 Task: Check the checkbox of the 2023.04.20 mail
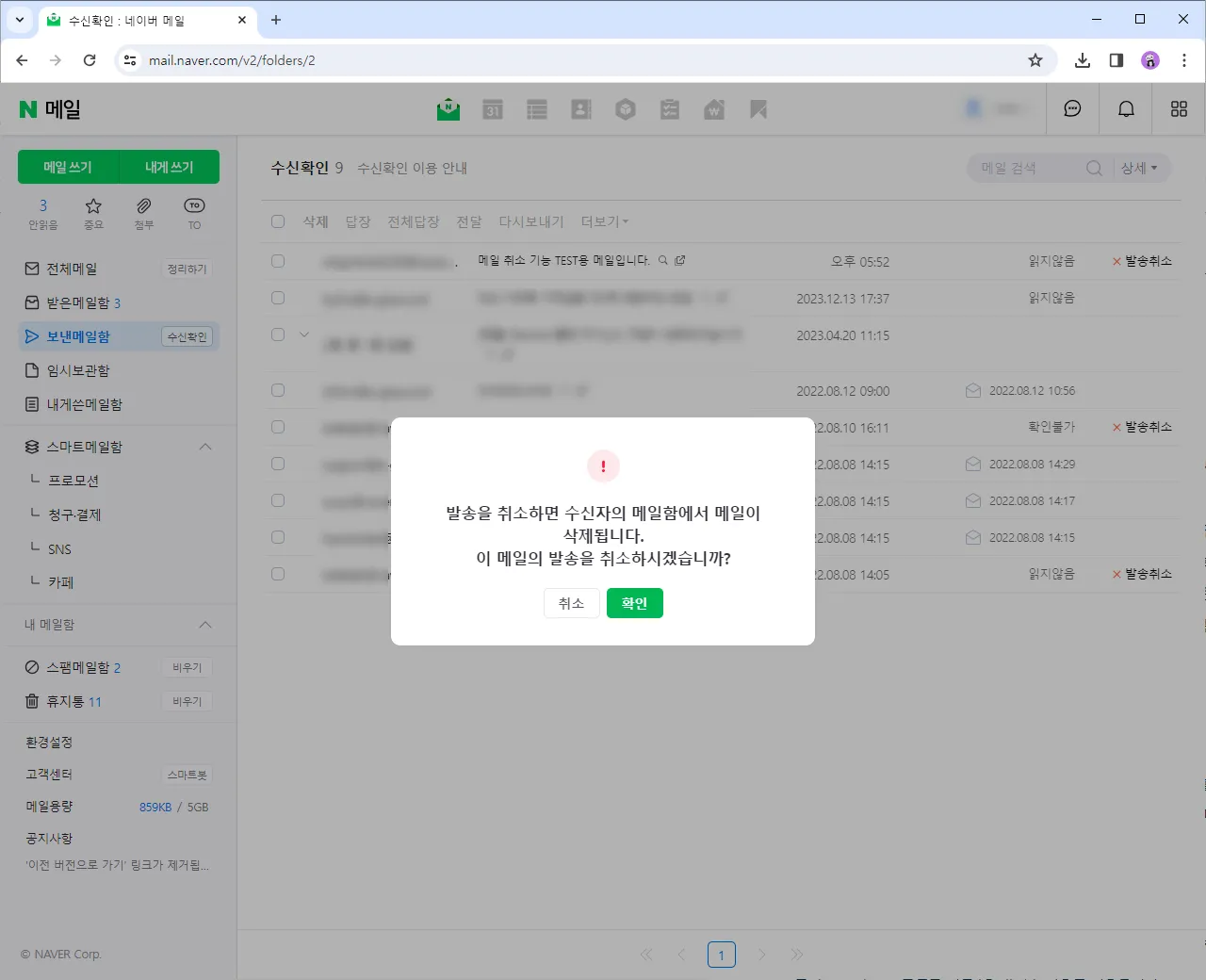[278, 335]
